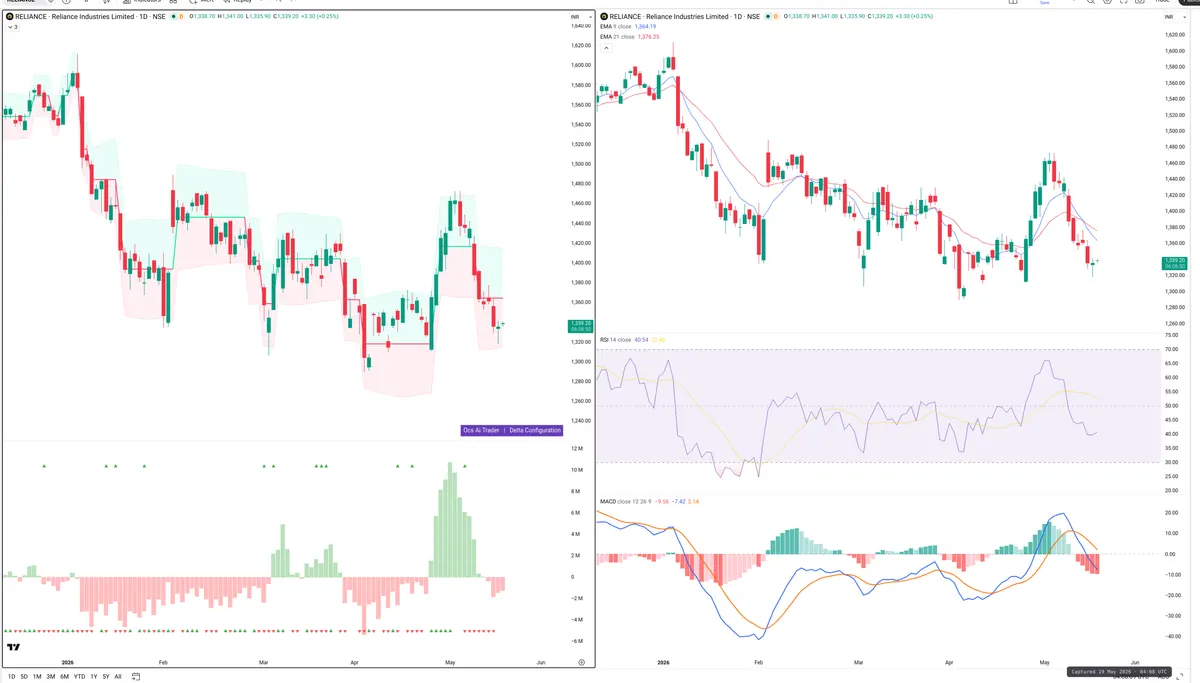Click 1,640.00 on left price scale
This screenshot has width=1200, height=683.
tap(580, 26)
